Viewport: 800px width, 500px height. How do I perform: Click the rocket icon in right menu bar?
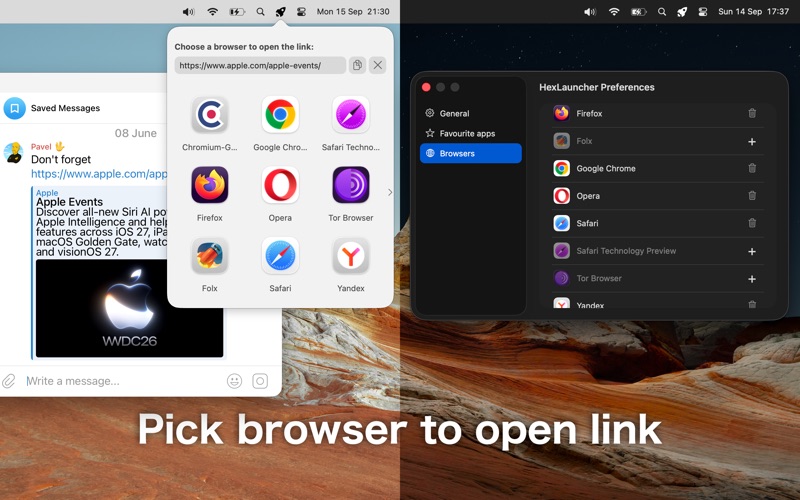[x=682, y=11]
